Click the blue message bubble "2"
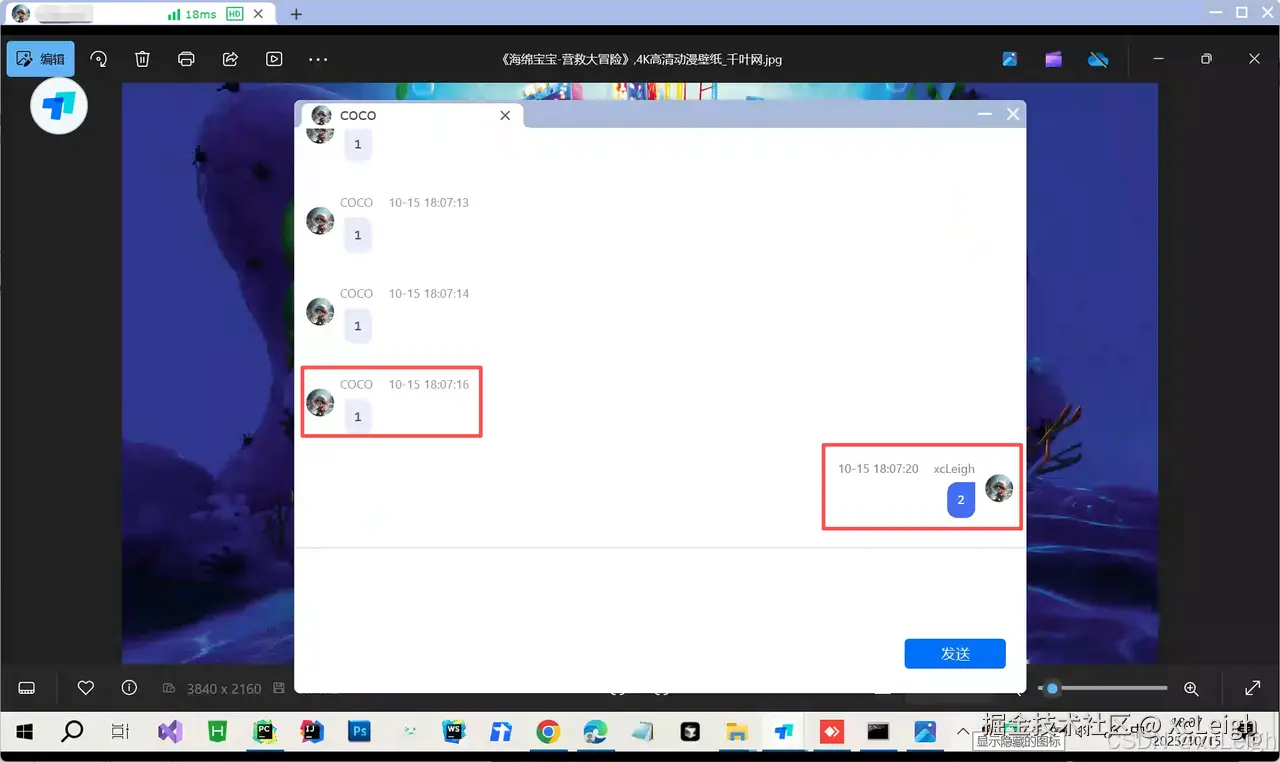The height and width of the screenshot is (762, 1280). tap(961, 500)
